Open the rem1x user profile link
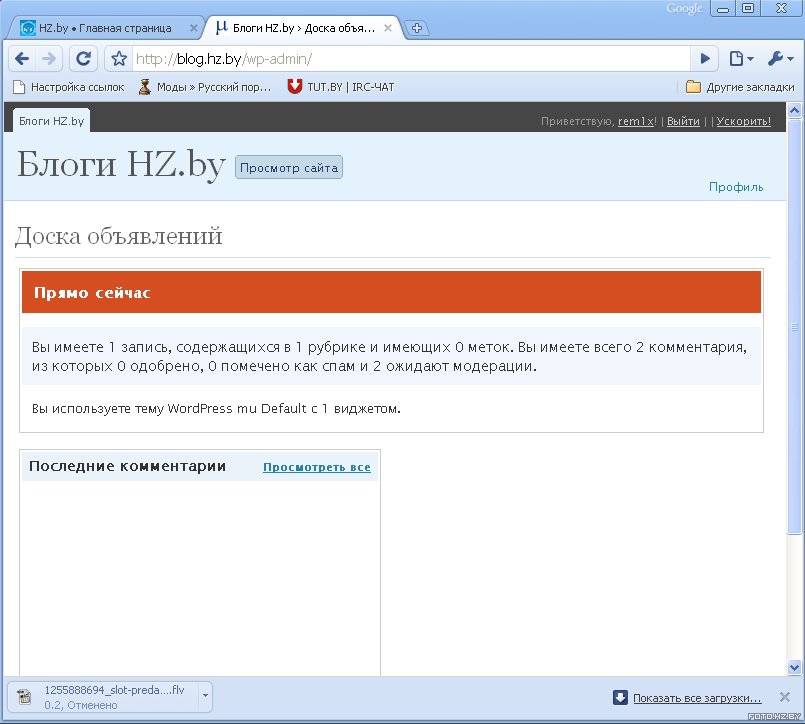The width and height of the screenshot is (805, 724). coord(636,121)
